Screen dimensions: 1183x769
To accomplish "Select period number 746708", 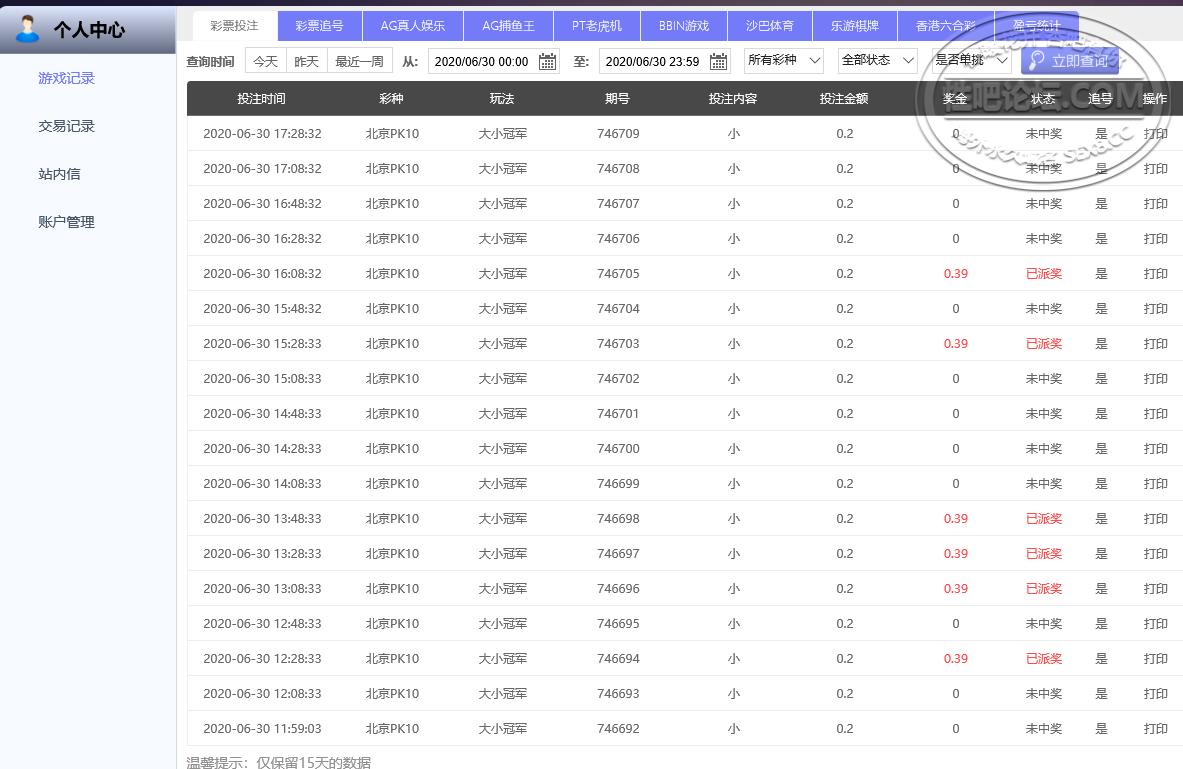I will tap(618, 169).
